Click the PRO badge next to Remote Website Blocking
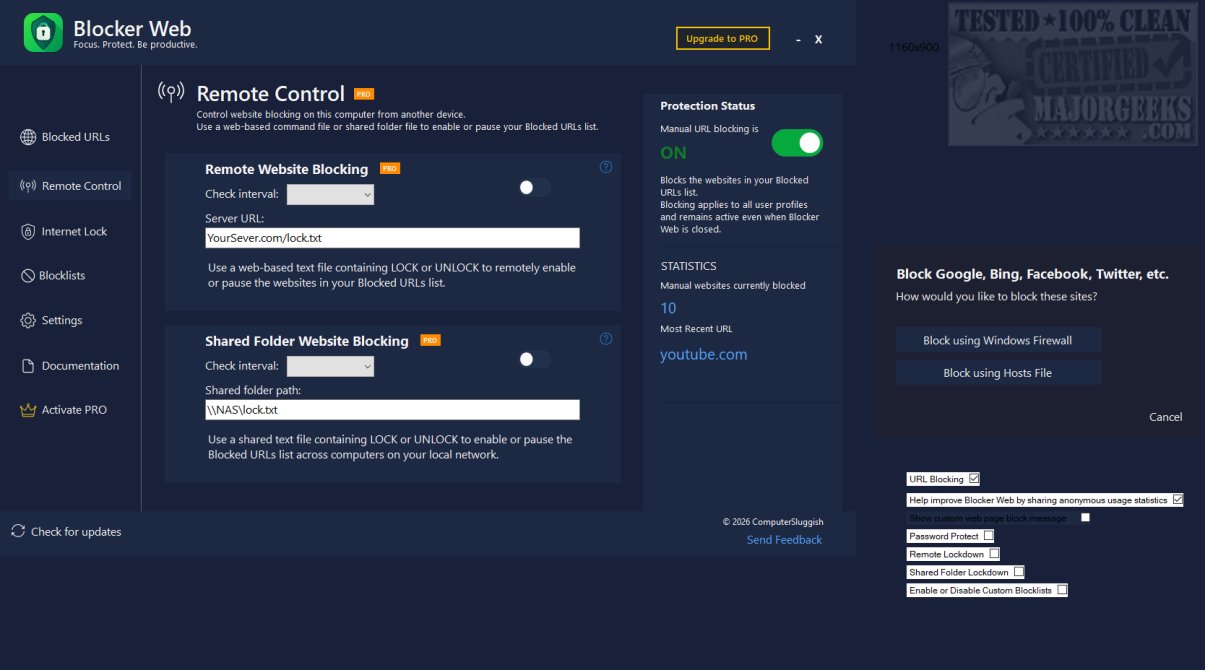 coord(390,168)
